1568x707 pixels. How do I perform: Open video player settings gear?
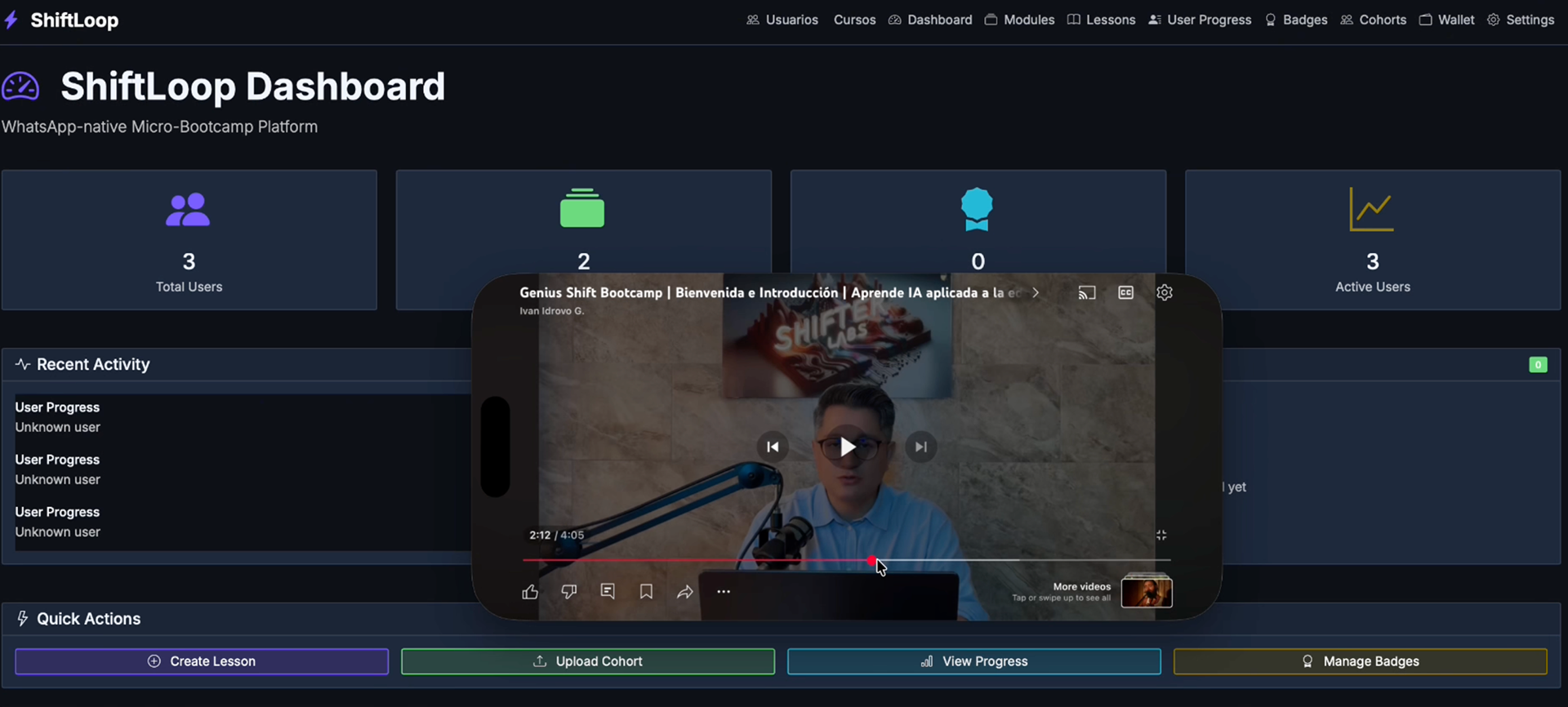(1165, 292)
